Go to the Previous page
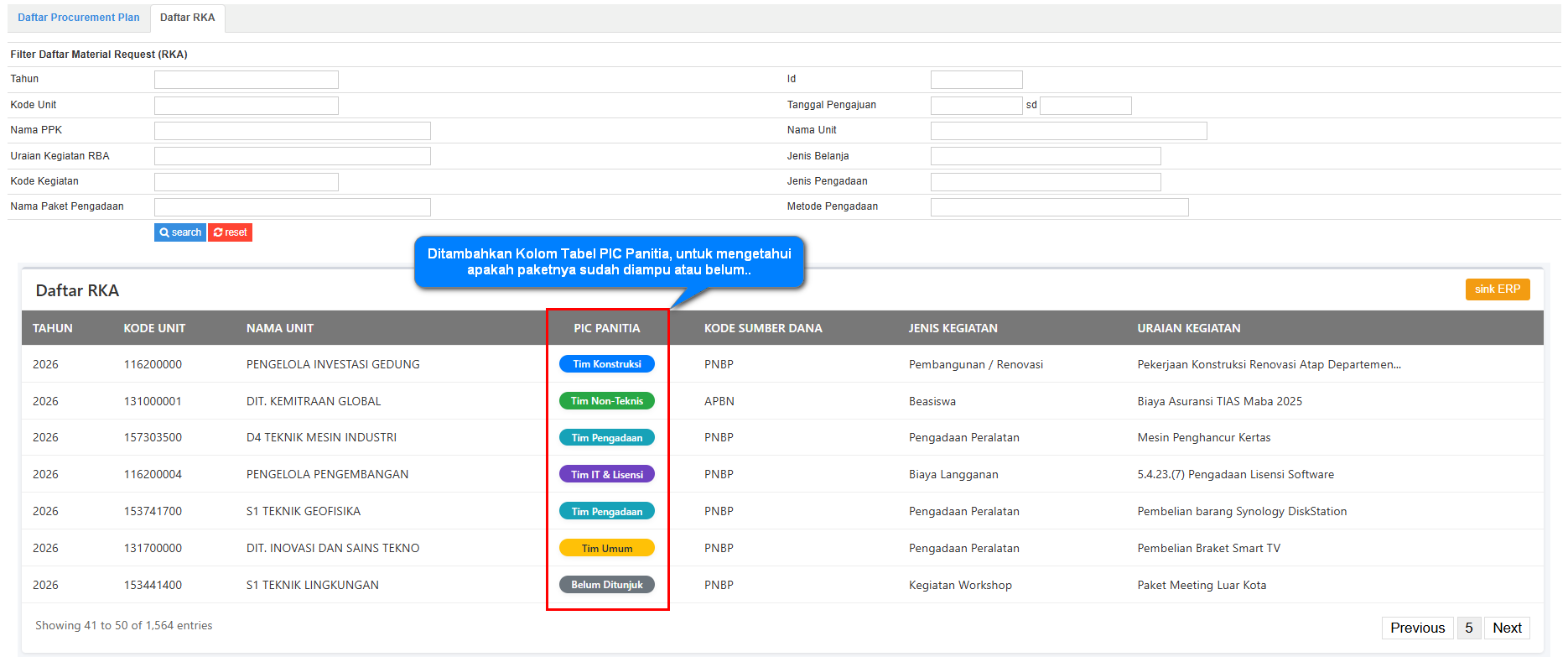 [x=1417, y=628]
